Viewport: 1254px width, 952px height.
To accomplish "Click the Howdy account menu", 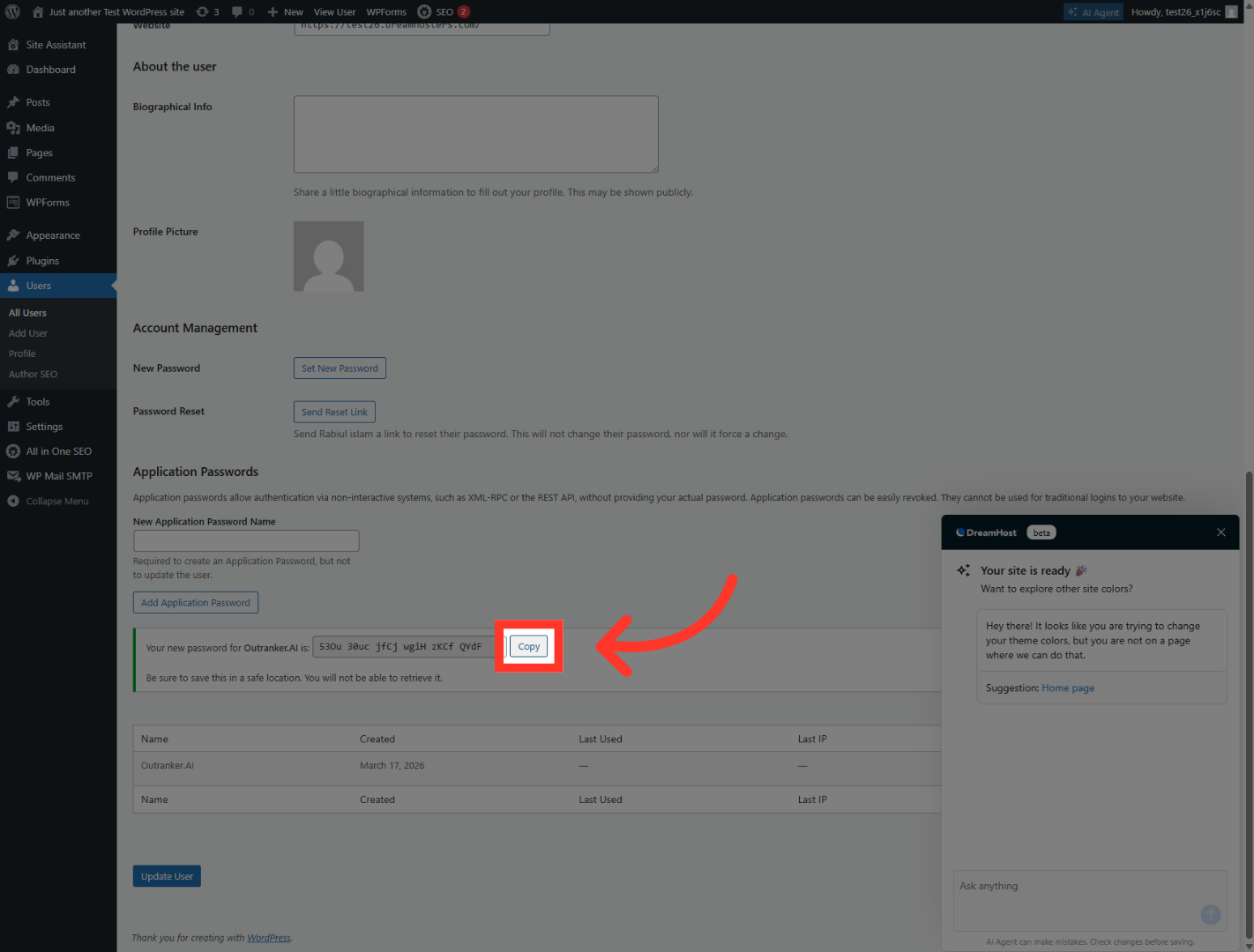I will 1184,12.
